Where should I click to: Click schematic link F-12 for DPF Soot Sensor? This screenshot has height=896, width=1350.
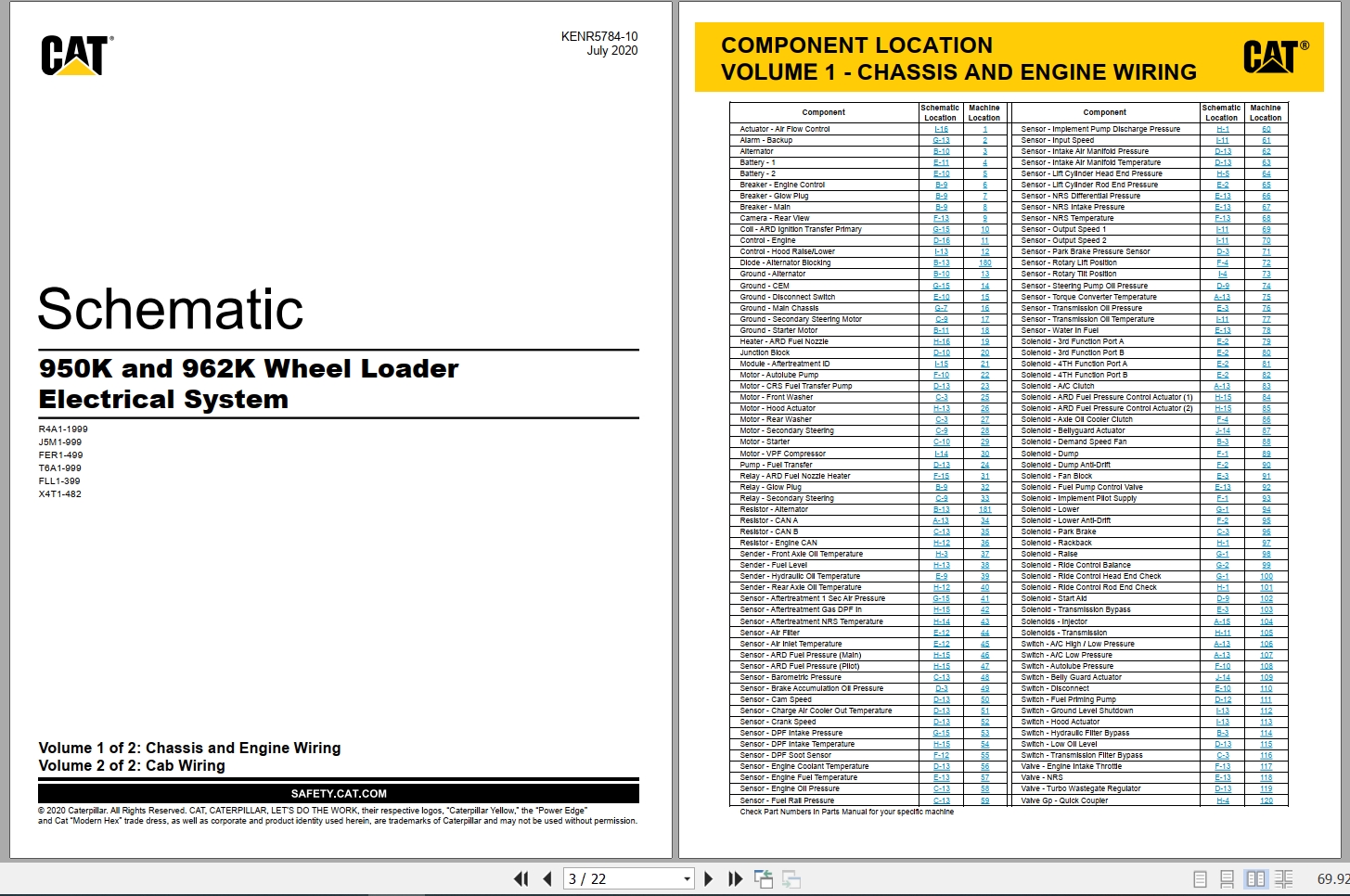pos(941,755)
